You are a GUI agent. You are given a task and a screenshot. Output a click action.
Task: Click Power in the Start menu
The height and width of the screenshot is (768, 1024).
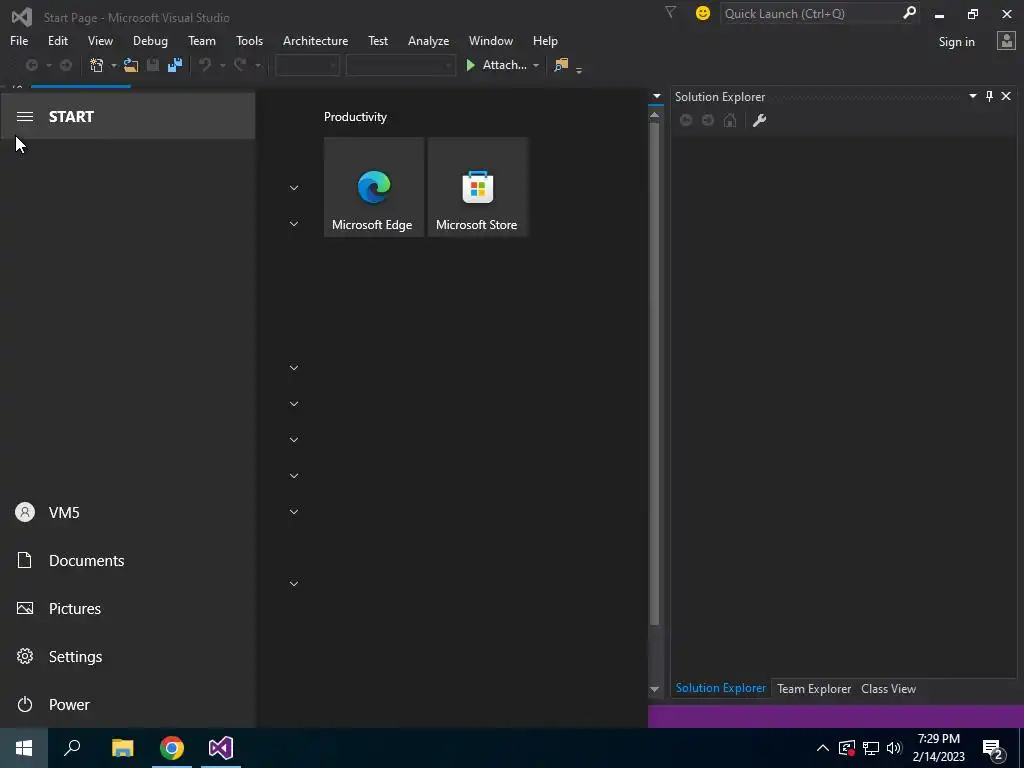(128, 705)
